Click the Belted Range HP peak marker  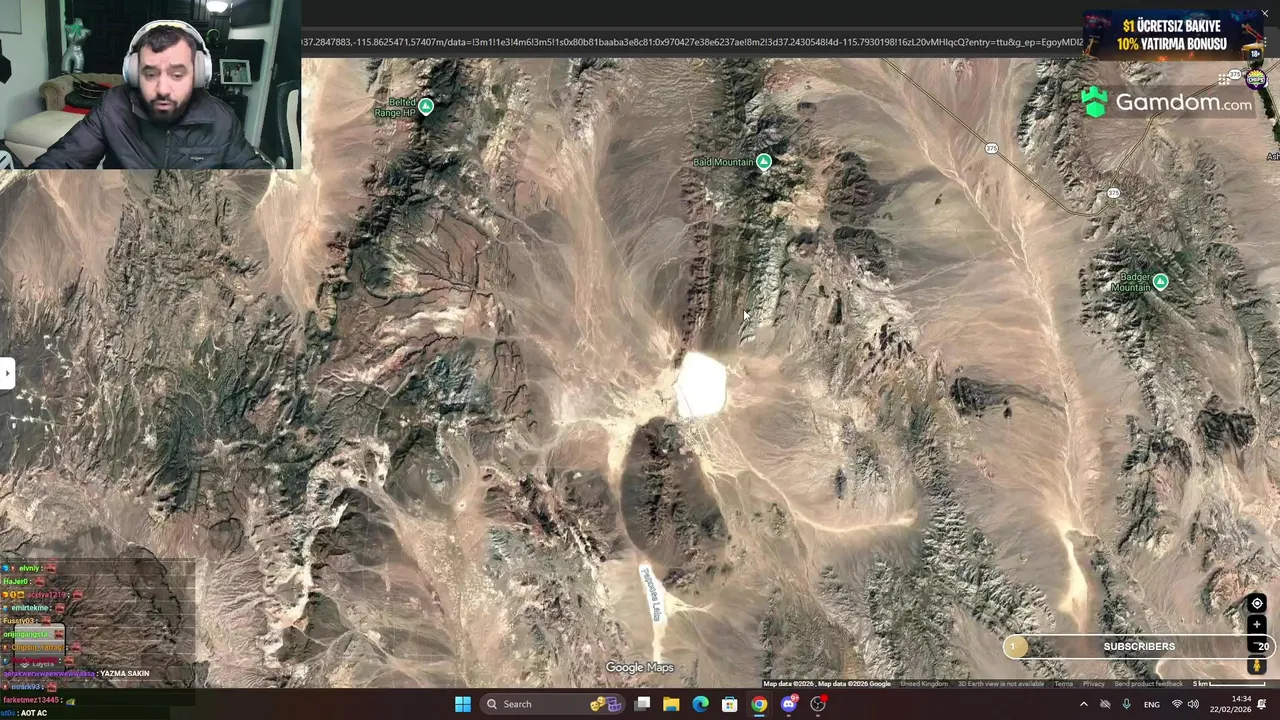(x=426, y=107)
